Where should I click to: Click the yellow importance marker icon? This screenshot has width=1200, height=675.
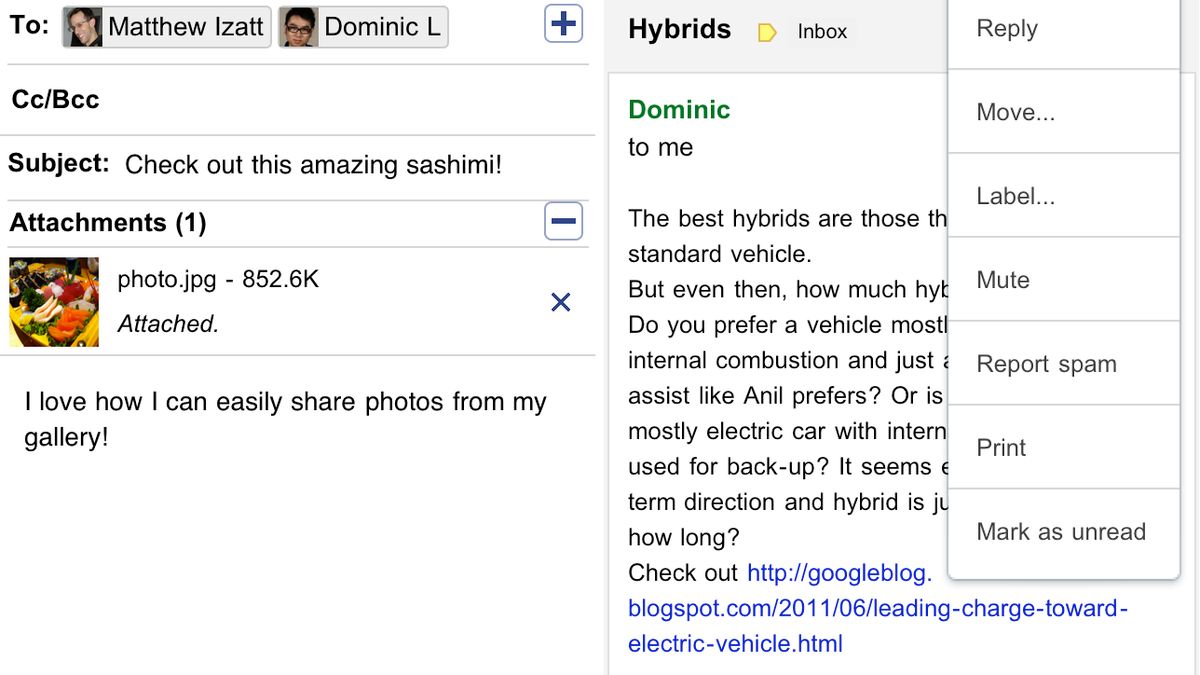click(767, 33)
